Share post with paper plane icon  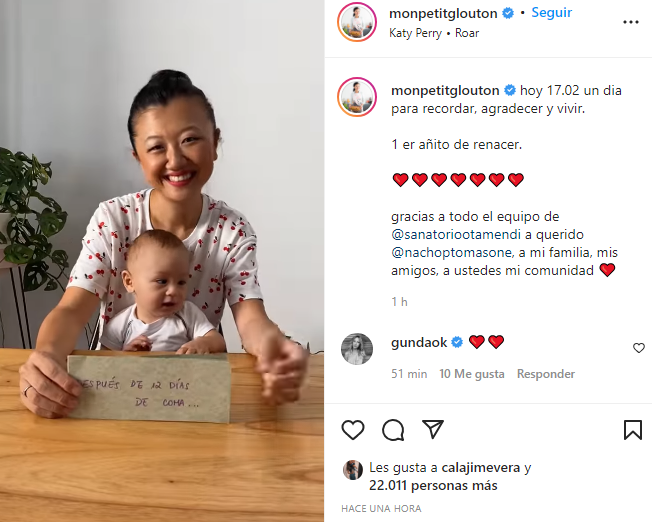(x=433, y=429)
